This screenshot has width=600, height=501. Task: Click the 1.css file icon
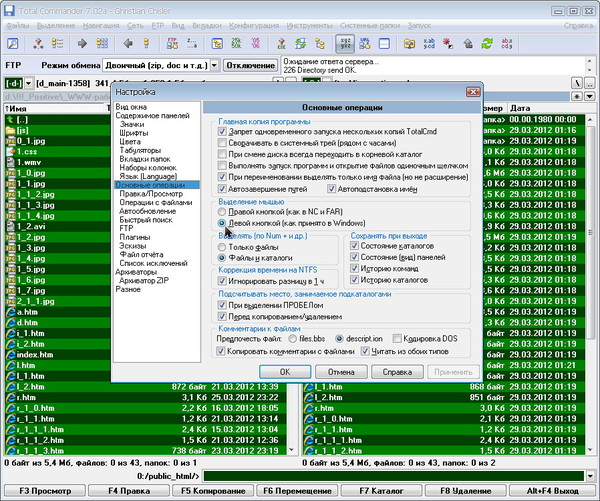[10, 152]
